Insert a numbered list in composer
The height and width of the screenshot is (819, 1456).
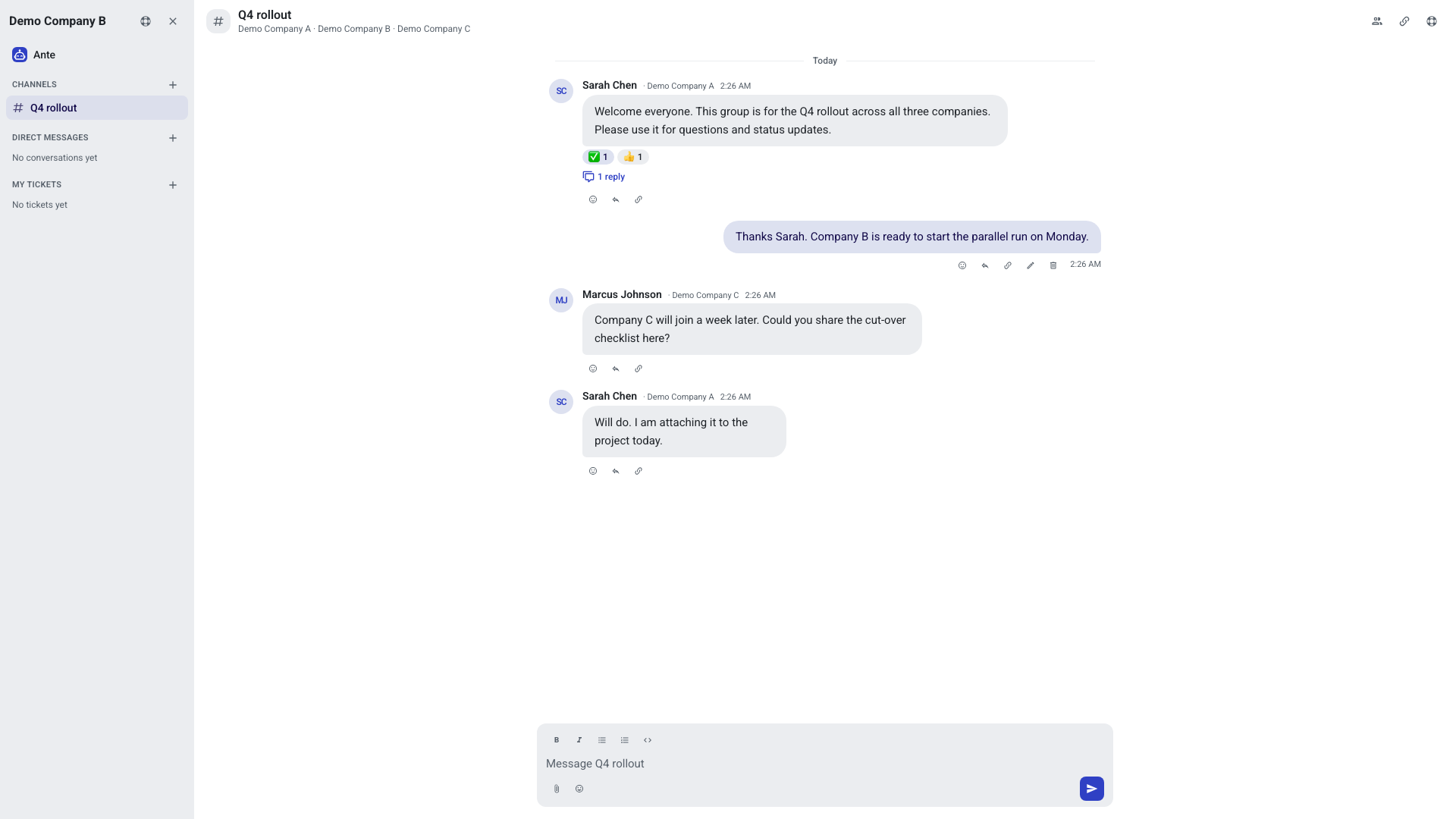tap(625, 740)
